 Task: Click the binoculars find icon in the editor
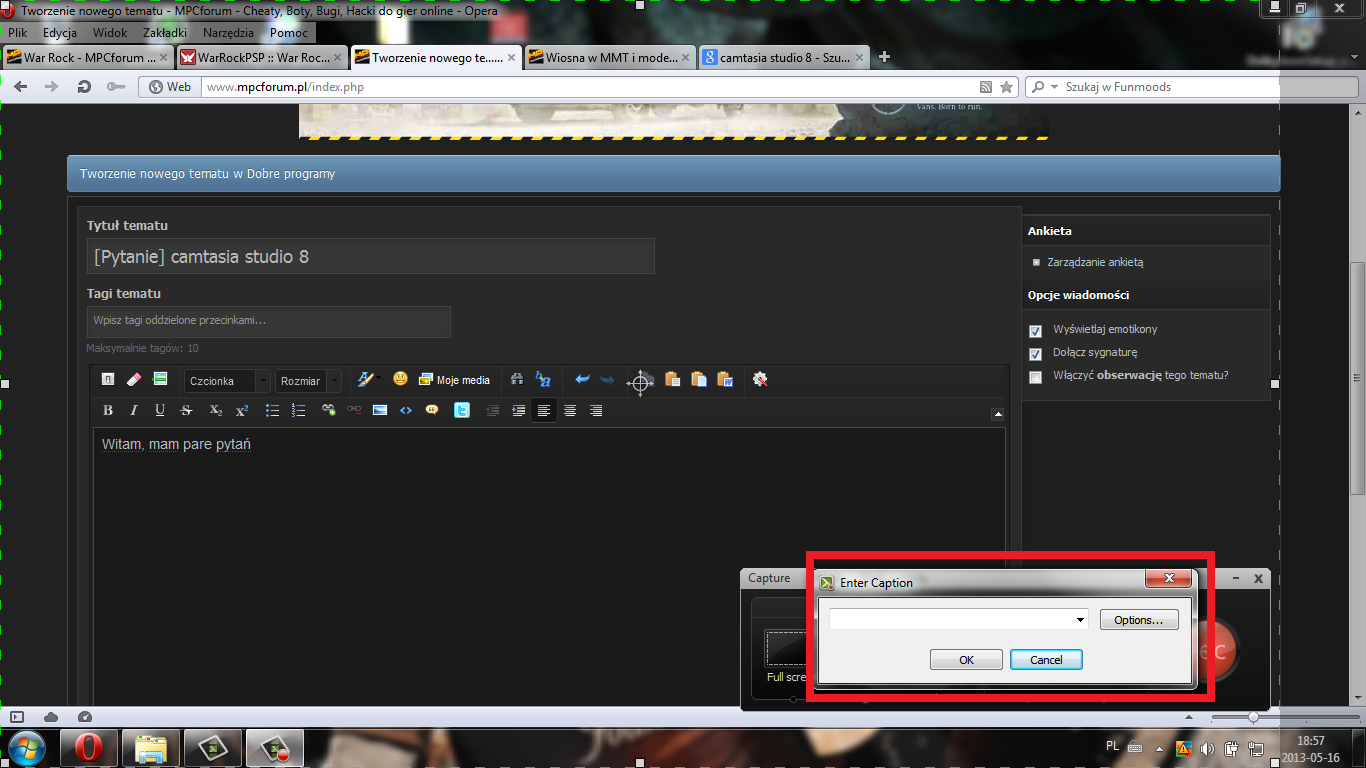517,380
